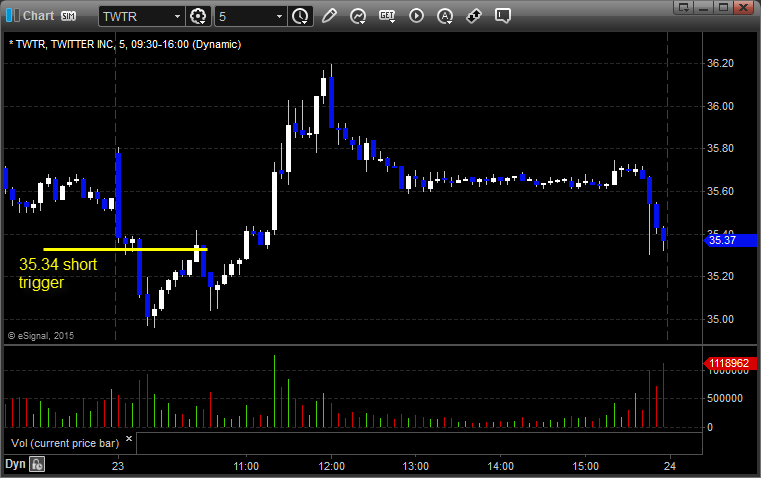The image size is (761, 478).
Task: Click the 35.34 short trigger annotation text
Action: 58,273
